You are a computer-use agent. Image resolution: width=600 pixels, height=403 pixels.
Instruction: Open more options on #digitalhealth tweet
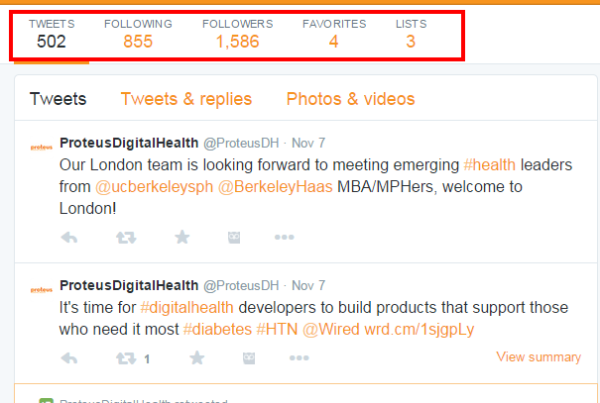pyautogui.click(x=299, y=358)
